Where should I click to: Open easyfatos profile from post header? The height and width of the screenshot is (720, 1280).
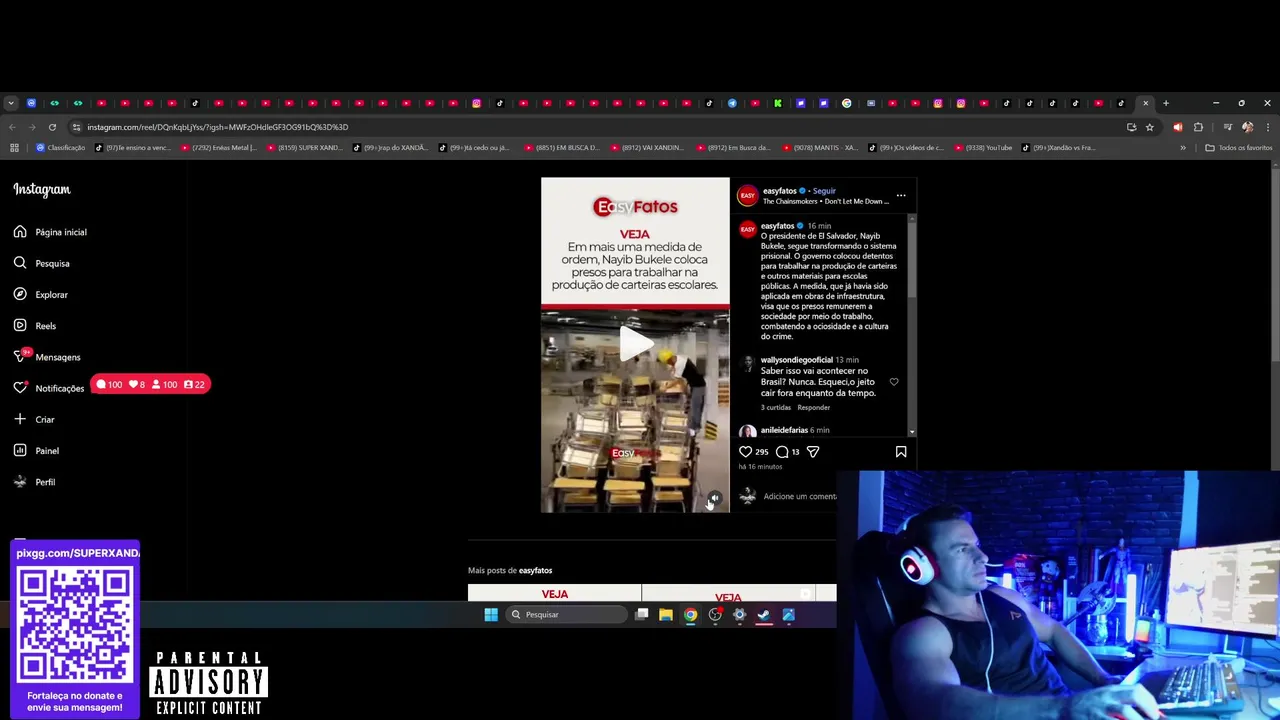(780, 191)
